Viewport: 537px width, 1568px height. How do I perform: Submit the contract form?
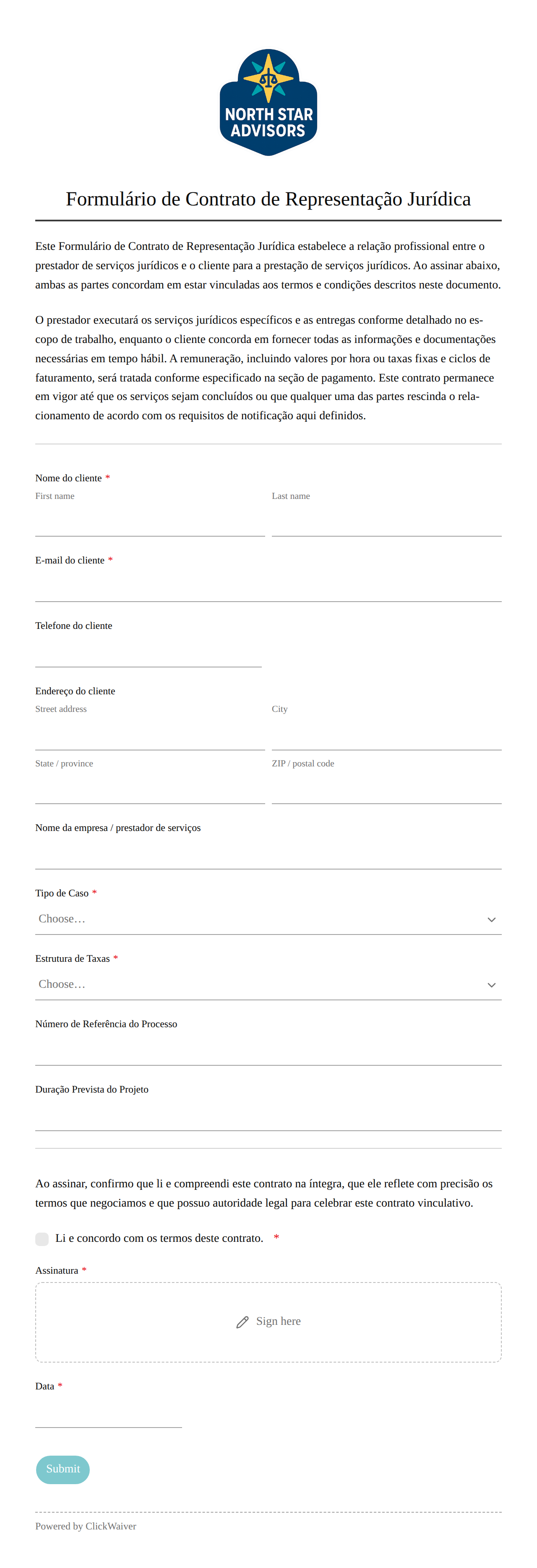coord(63,1469)
